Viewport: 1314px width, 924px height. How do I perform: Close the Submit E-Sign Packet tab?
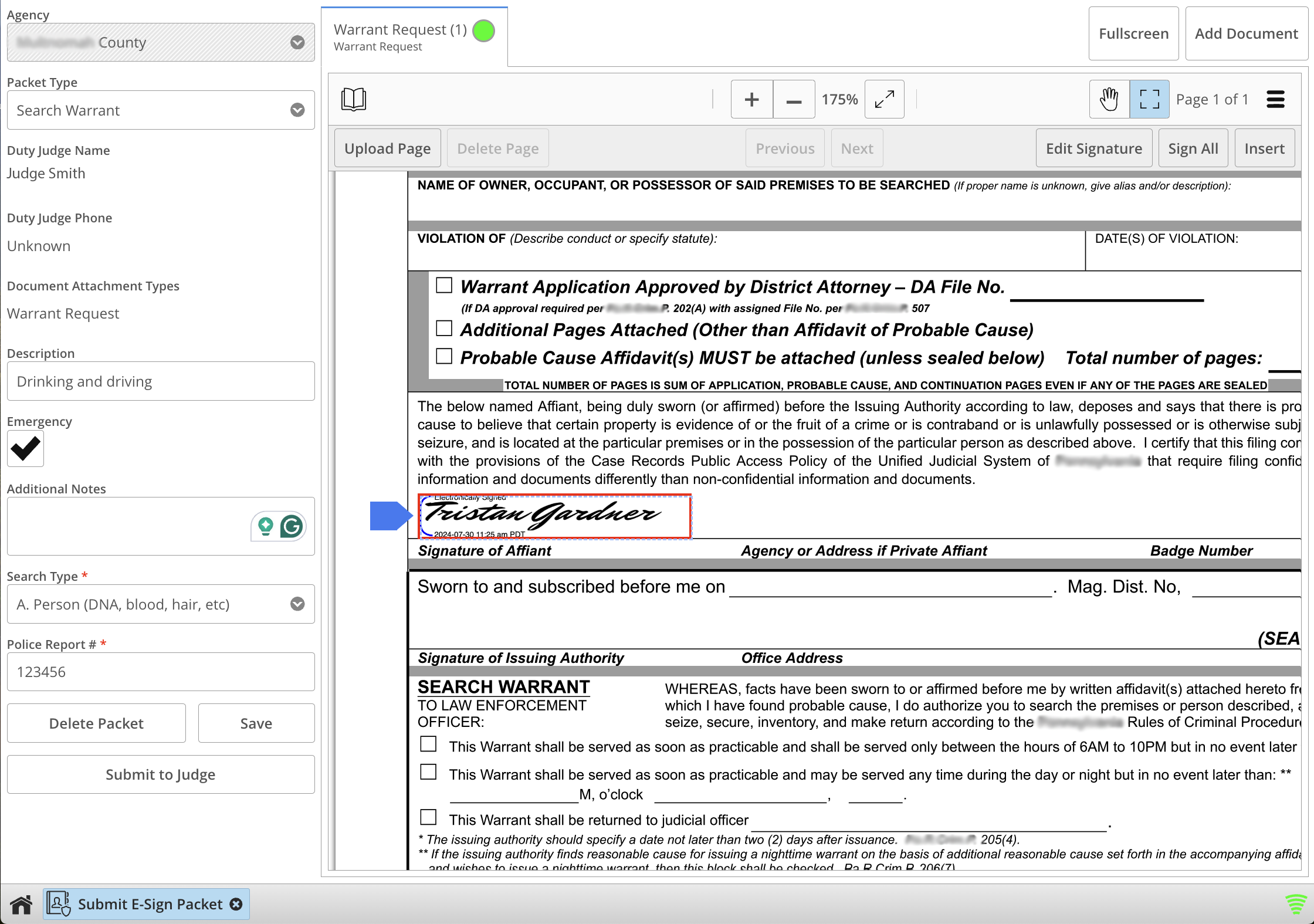236,904
